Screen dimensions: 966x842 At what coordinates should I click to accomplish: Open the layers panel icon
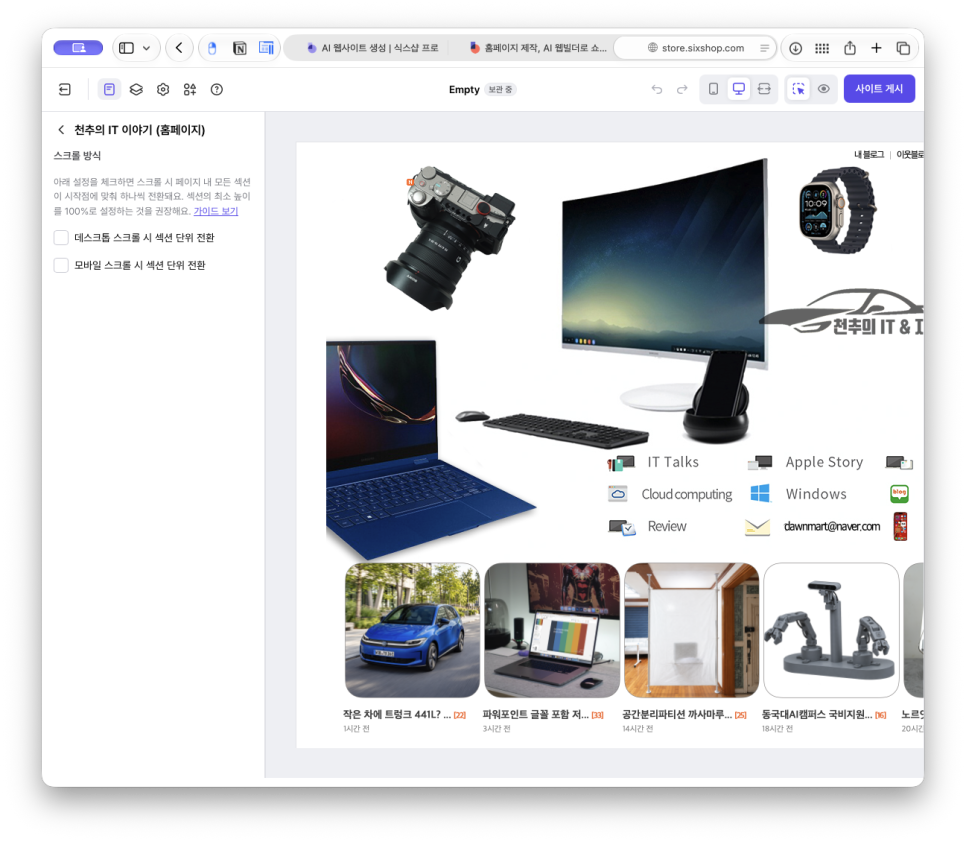[x=136, y=89]
